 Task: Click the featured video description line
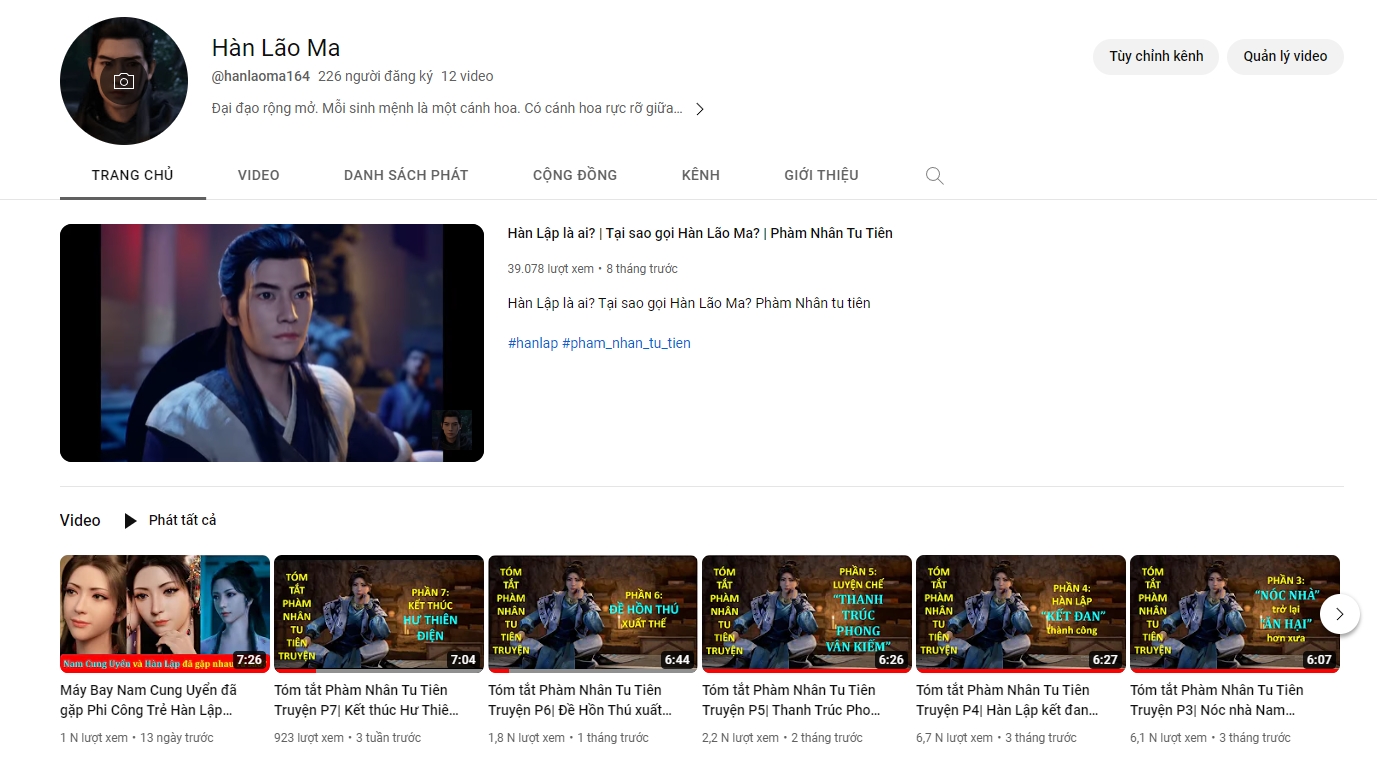tap(689, 303)
